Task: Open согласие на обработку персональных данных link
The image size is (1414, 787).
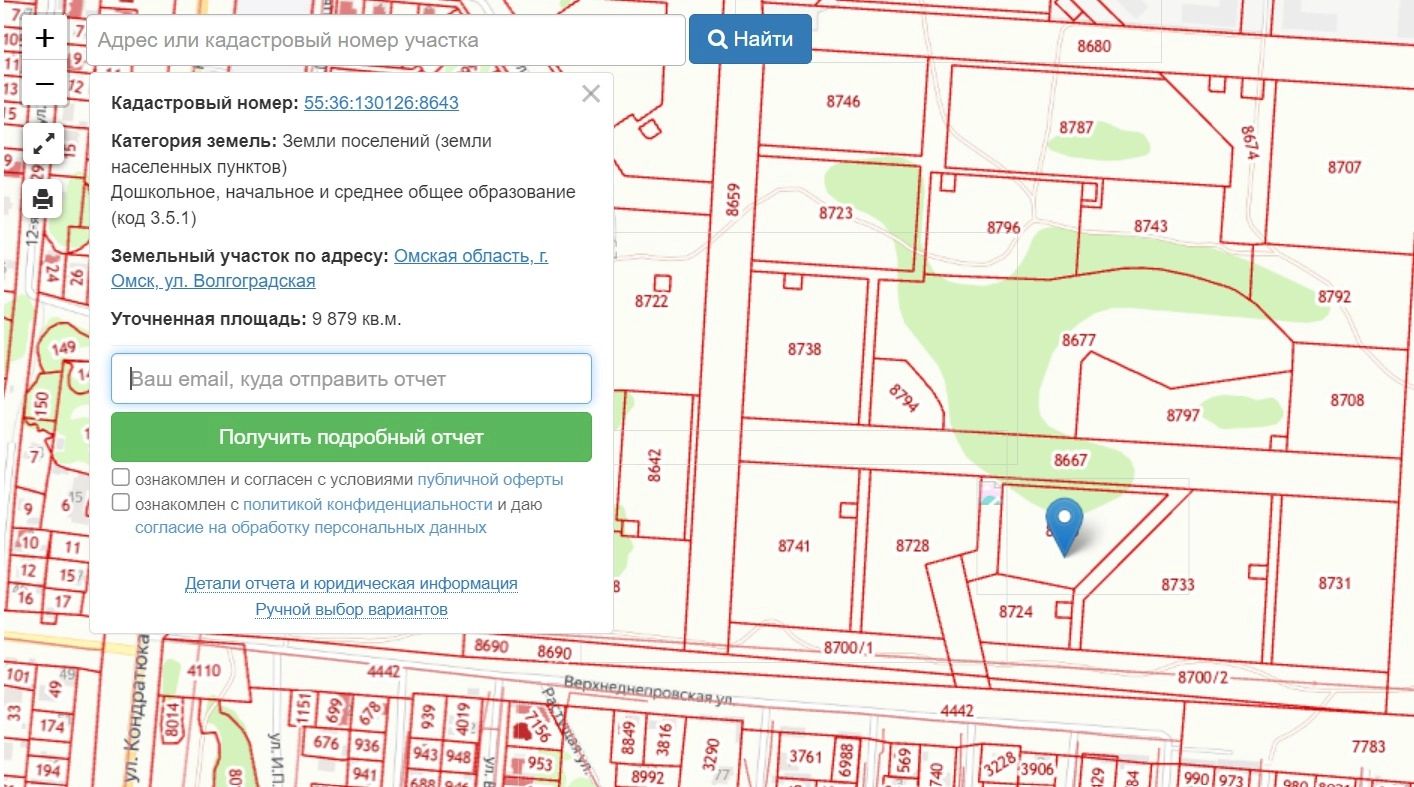Action: [310, 528]
